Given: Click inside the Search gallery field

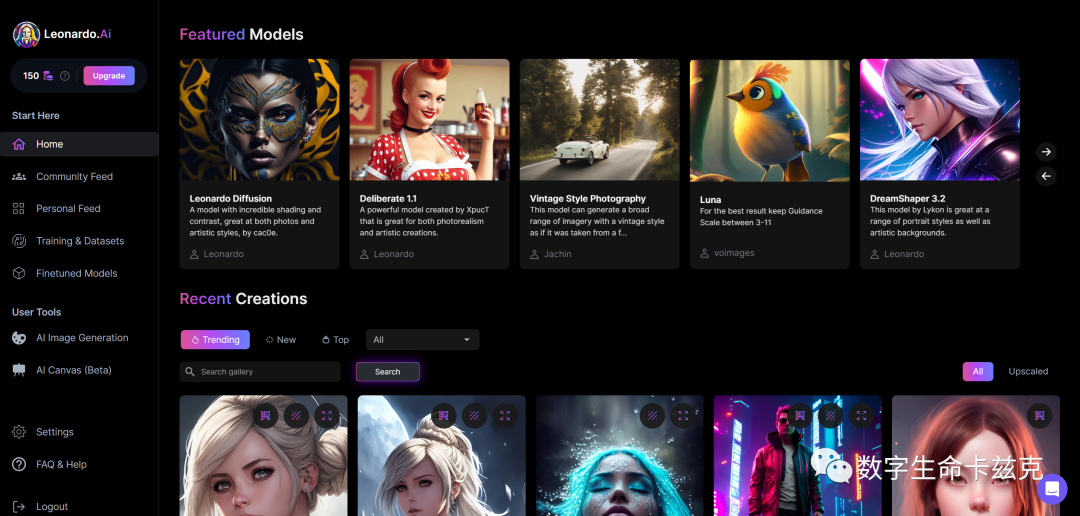Looking at the screenshot, I should (x=260, y=371).
